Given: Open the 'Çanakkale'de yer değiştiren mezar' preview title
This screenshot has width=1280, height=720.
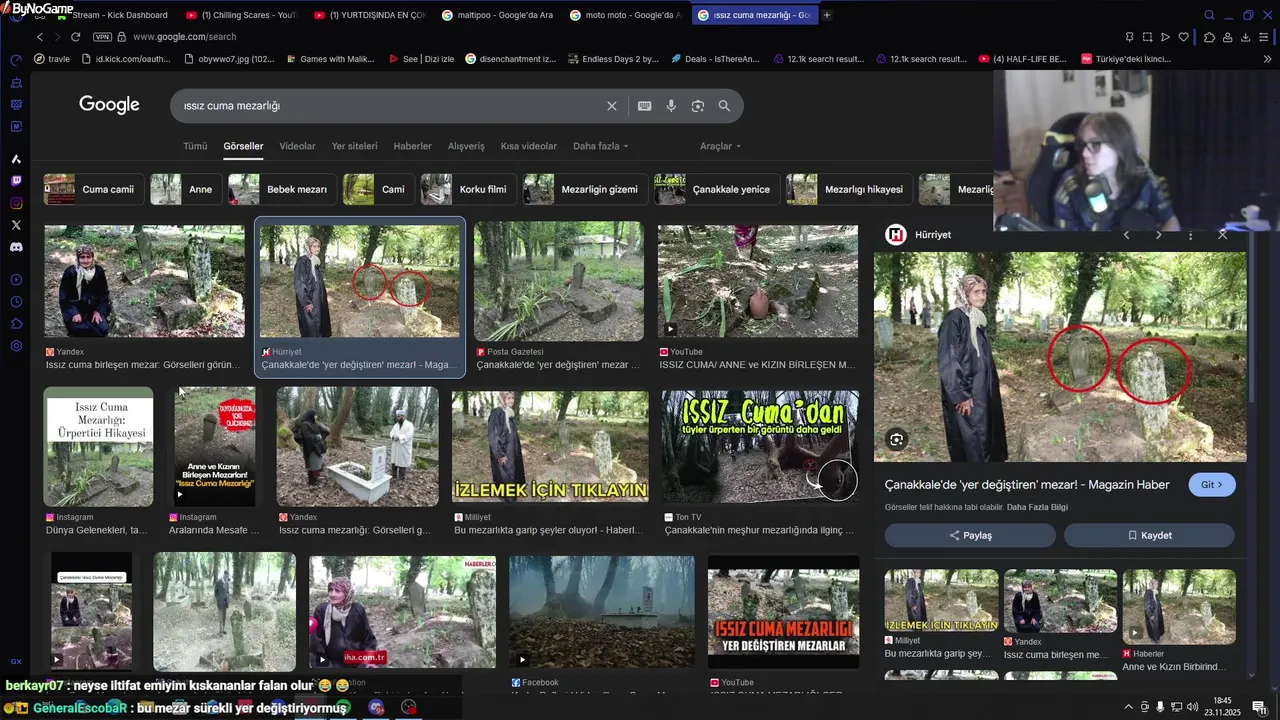Looking at the screenshot, I should 1027,485.
